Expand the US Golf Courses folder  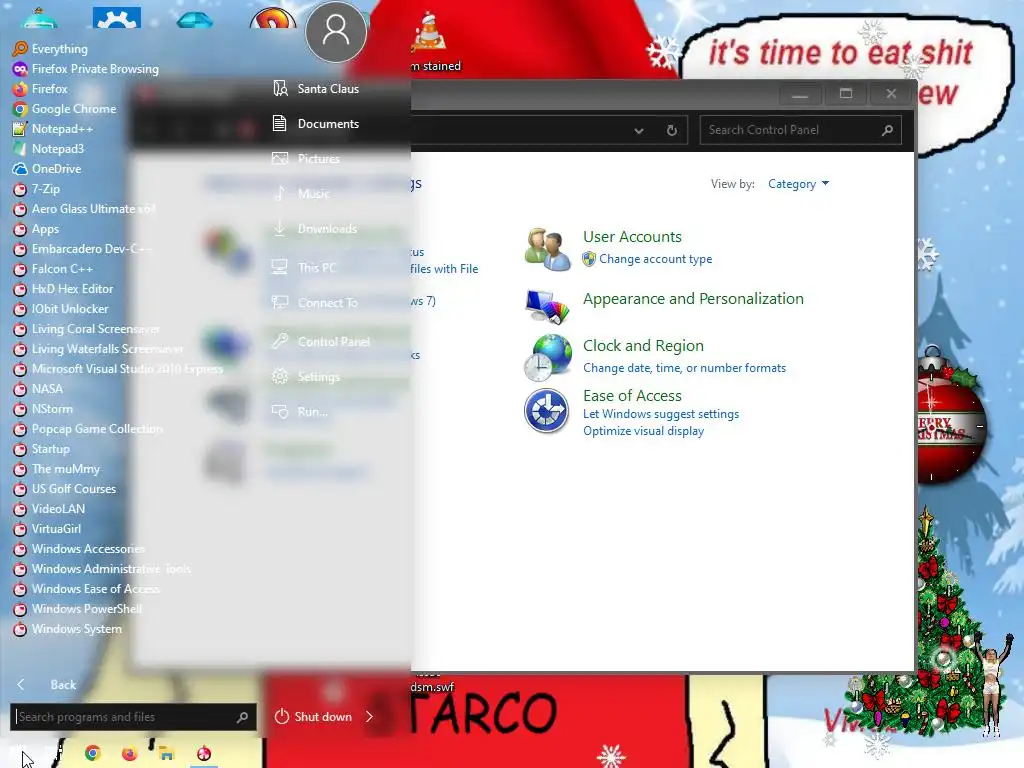(x=65, y=489)
